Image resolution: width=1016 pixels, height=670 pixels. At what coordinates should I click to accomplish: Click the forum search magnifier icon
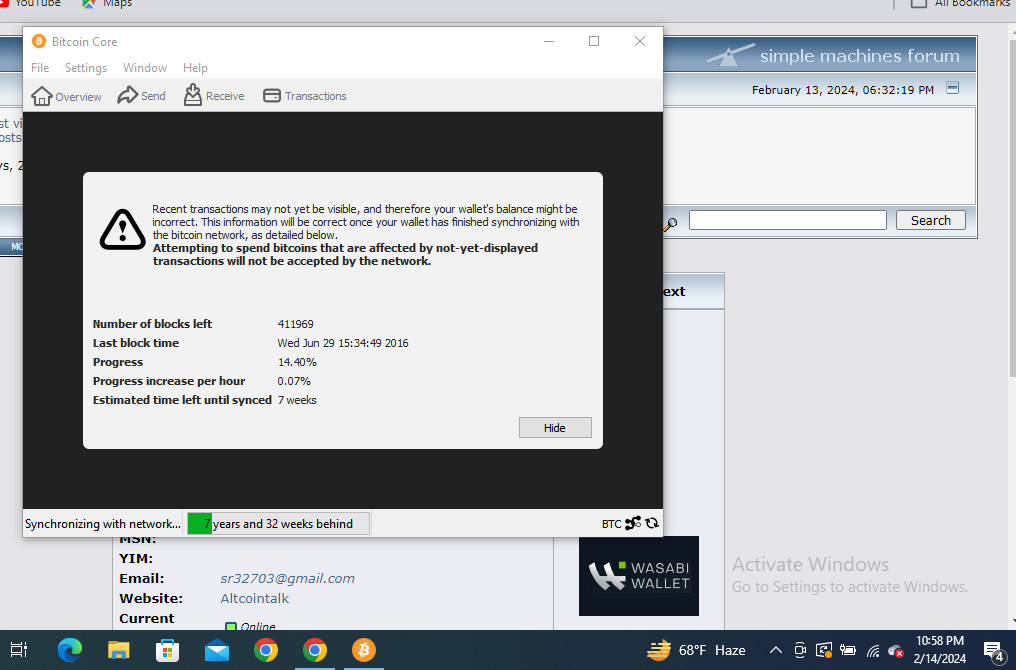671,224
